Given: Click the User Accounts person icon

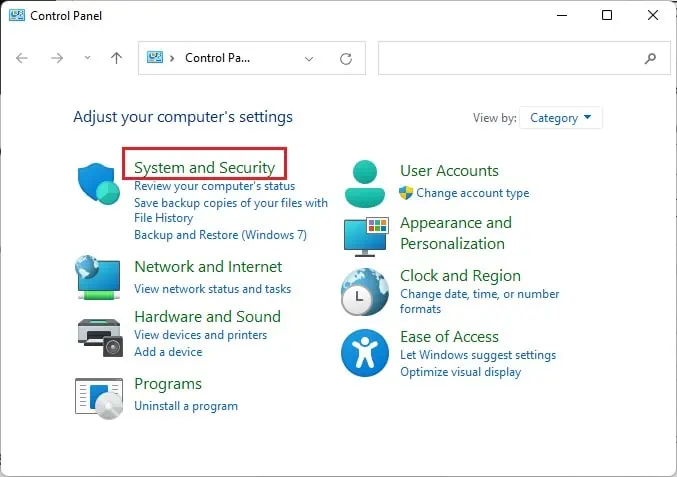Looking at the screenshot, I should (x=365, y=183).
